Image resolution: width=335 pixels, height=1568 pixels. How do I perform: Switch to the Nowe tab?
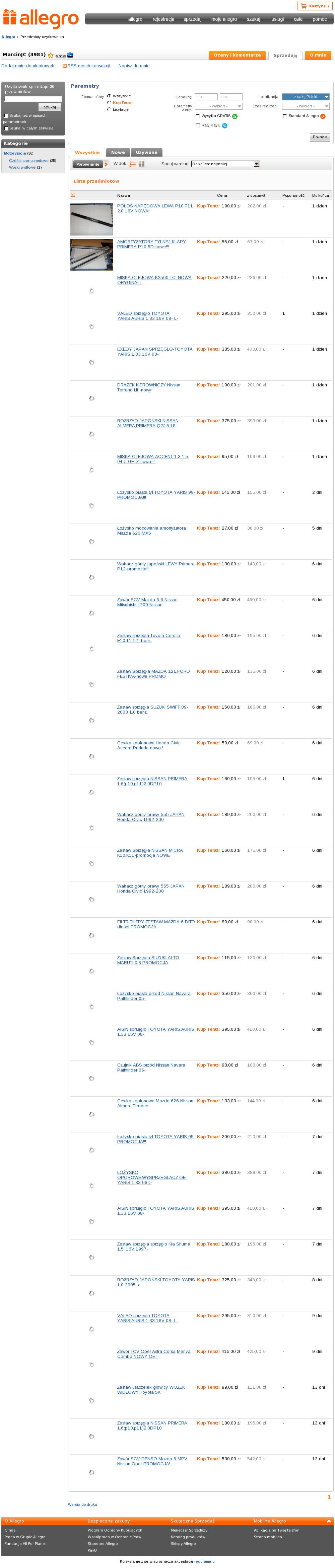[118, 153]
